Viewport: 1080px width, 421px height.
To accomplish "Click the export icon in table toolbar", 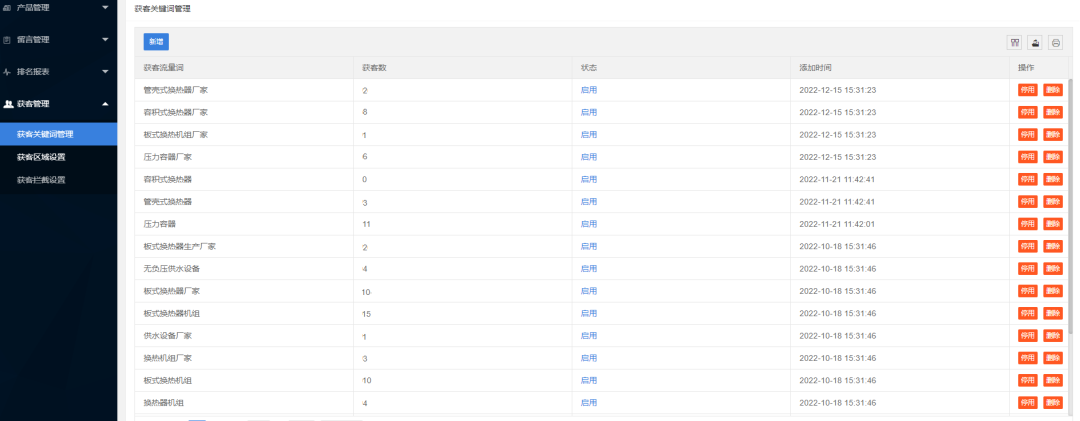I will click(x=1035, y=42).
